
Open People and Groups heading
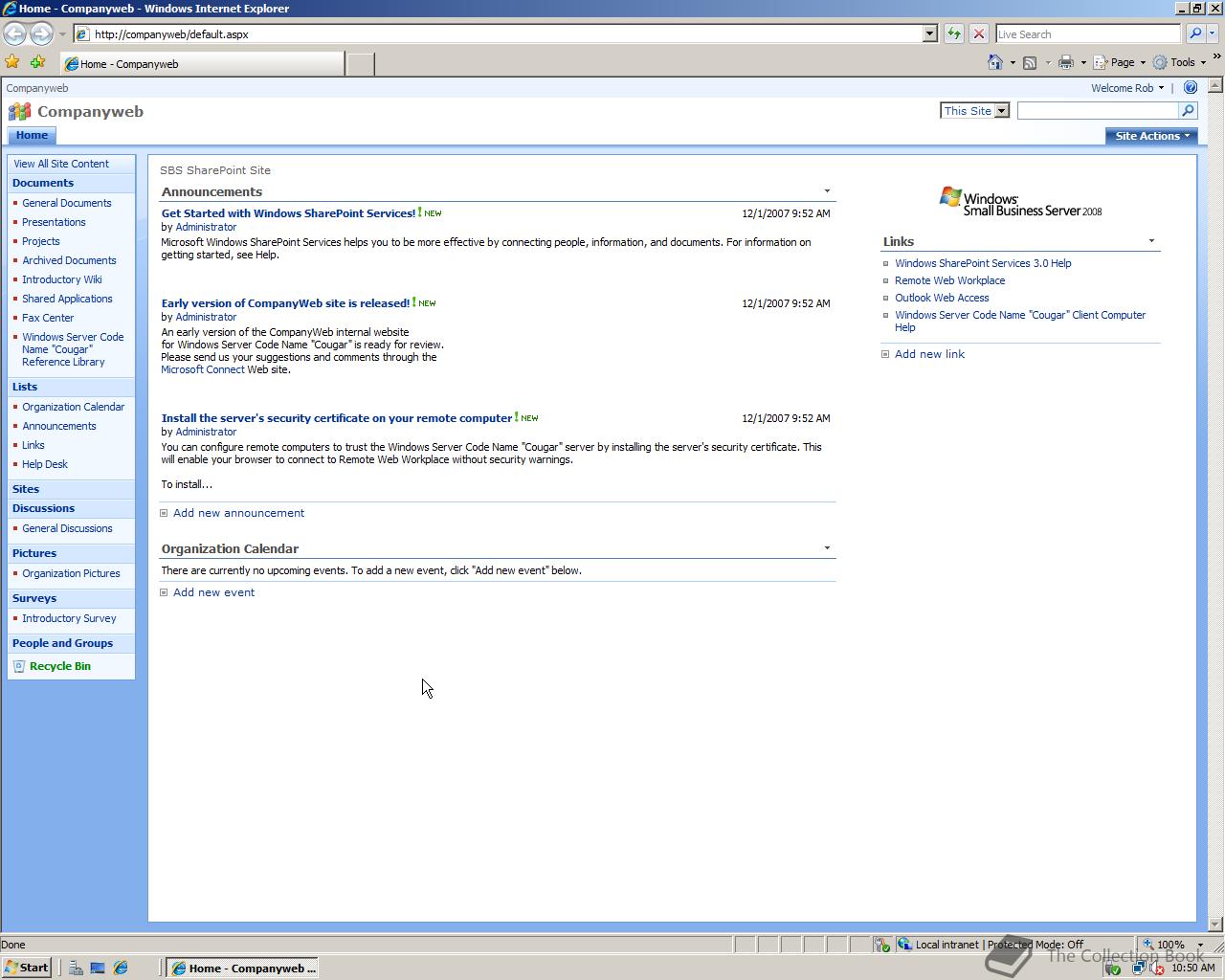62,643
